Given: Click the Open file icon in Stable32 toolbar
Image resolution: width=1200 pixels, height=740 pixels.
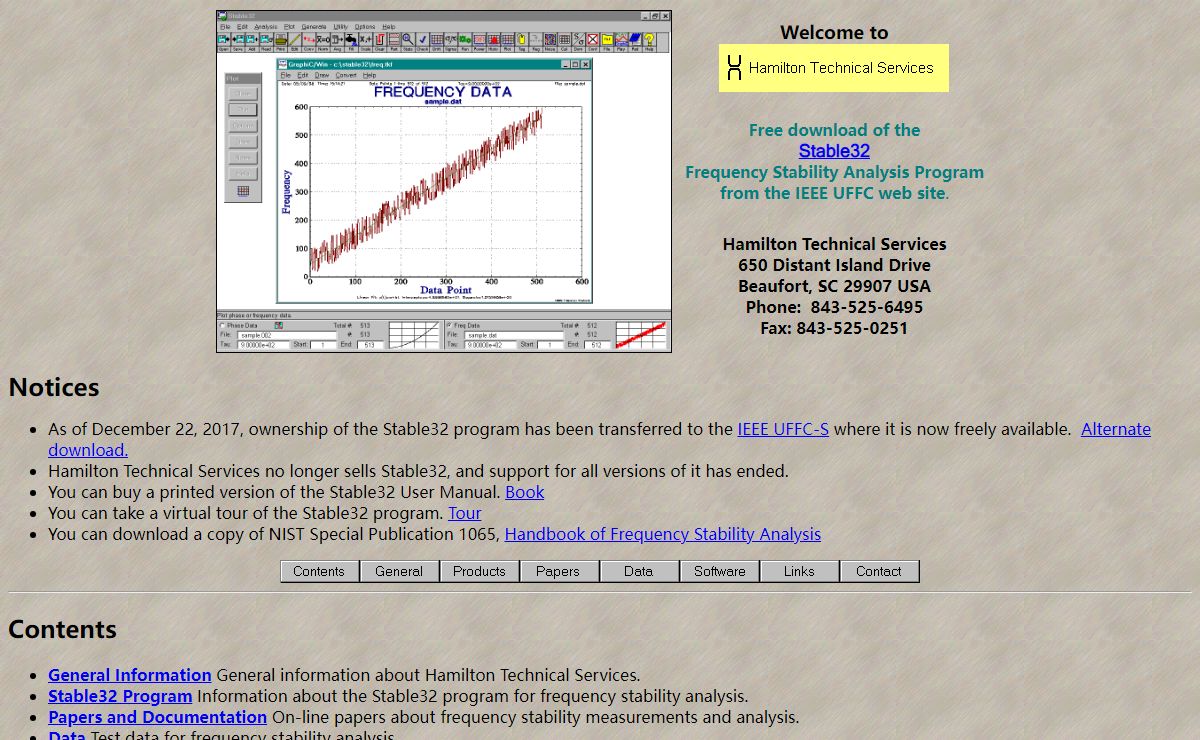Looking at the screenshot, I should [223, 41].
